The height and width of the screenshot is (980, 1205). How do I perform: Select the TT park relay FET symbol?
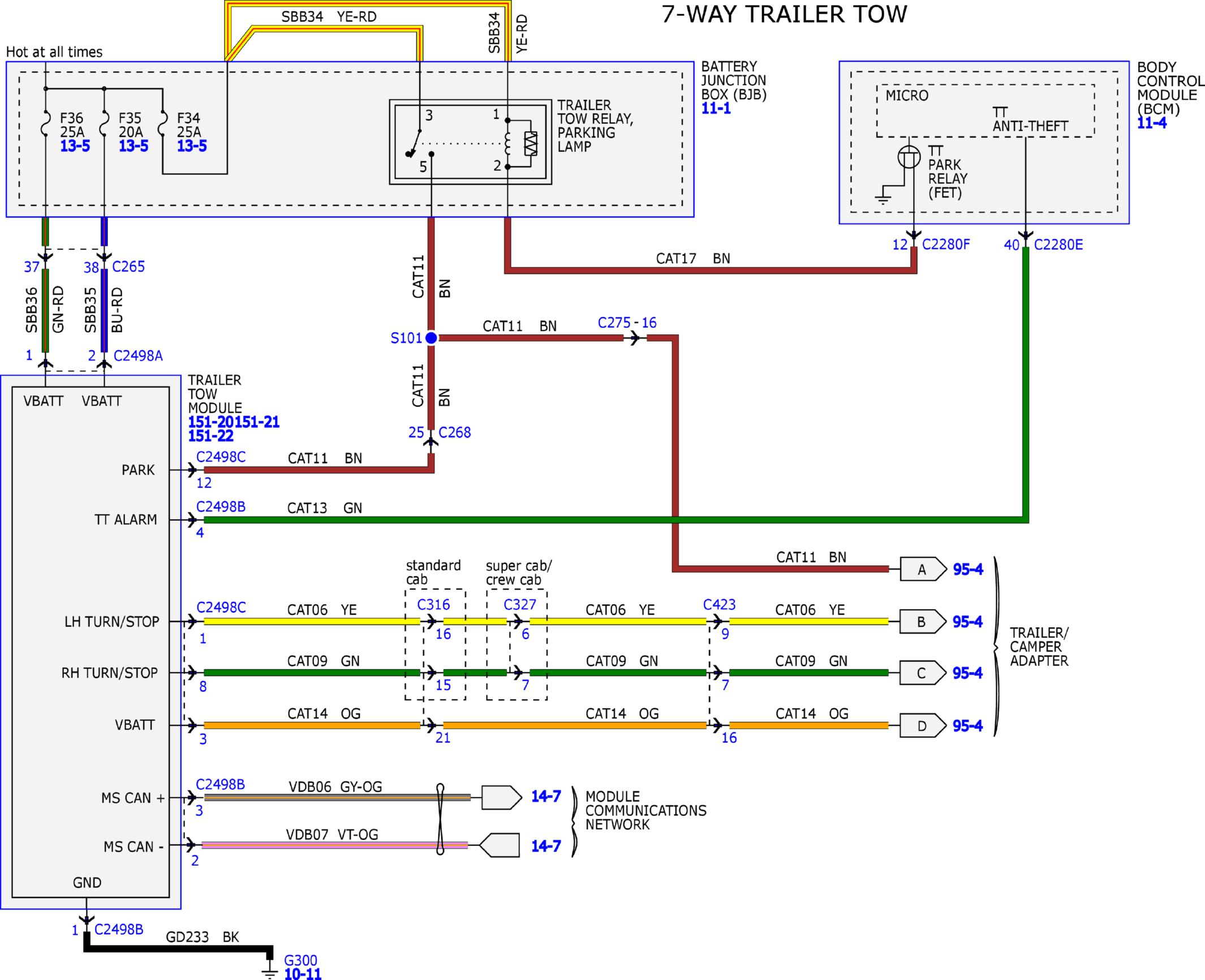coord(909,157)
